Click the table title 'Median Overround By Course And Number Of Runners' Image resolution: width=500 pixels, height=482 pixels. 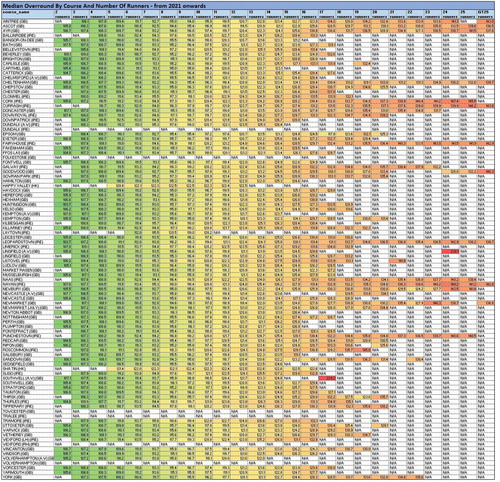[x=104, y=6]
